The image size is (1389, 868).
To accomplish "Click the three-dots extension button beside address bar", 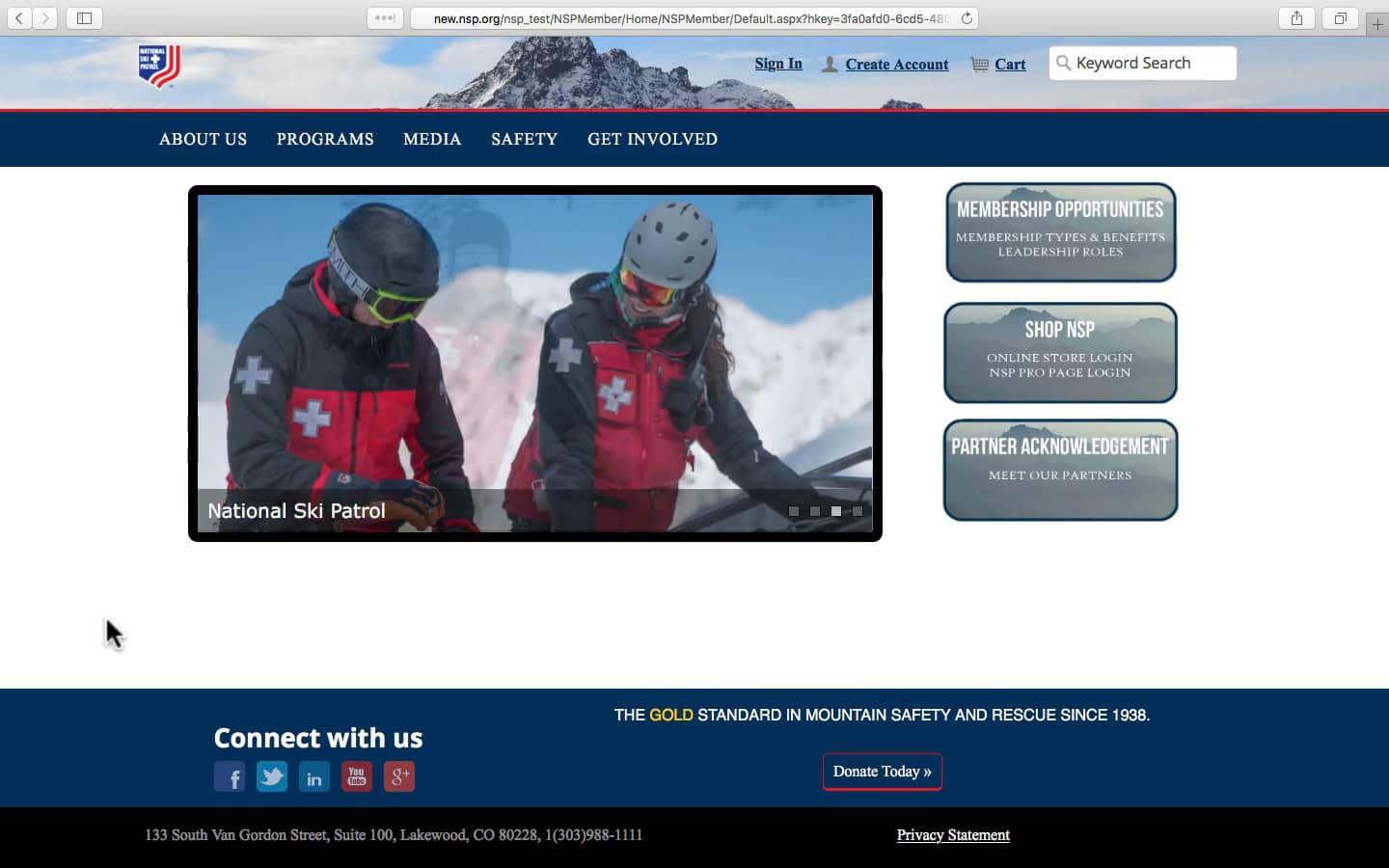I will 385,17.
